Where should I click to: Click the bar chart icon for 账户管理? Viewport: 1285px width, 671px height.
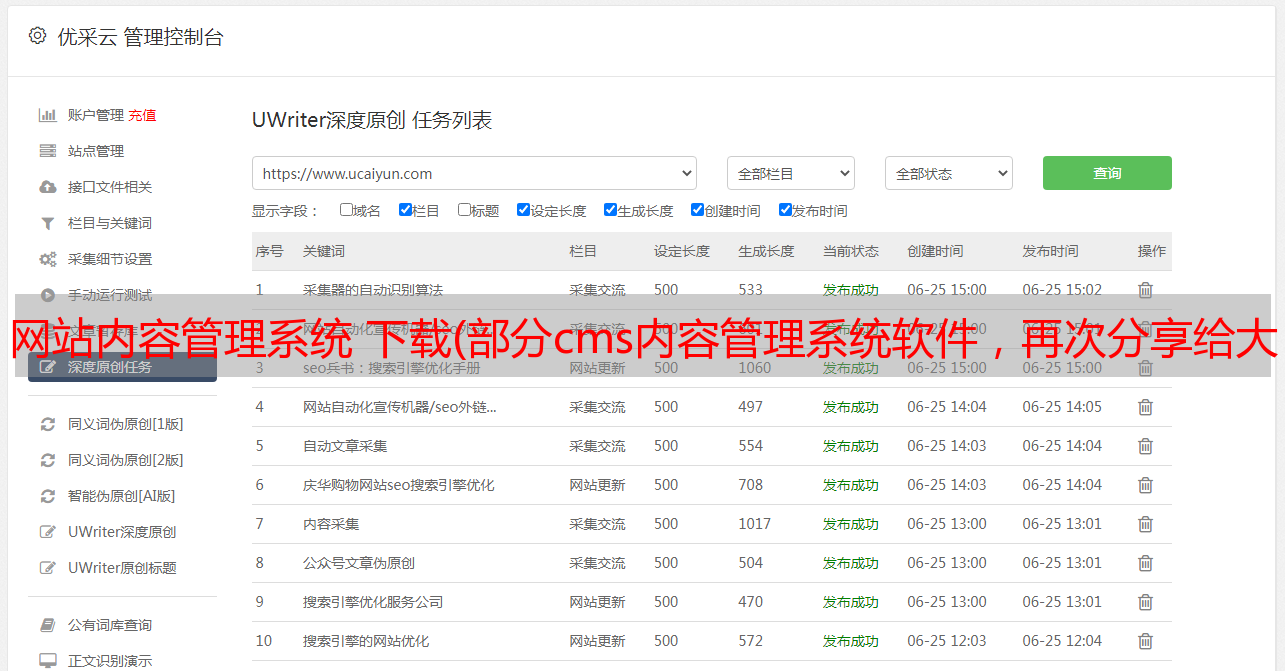47,115
